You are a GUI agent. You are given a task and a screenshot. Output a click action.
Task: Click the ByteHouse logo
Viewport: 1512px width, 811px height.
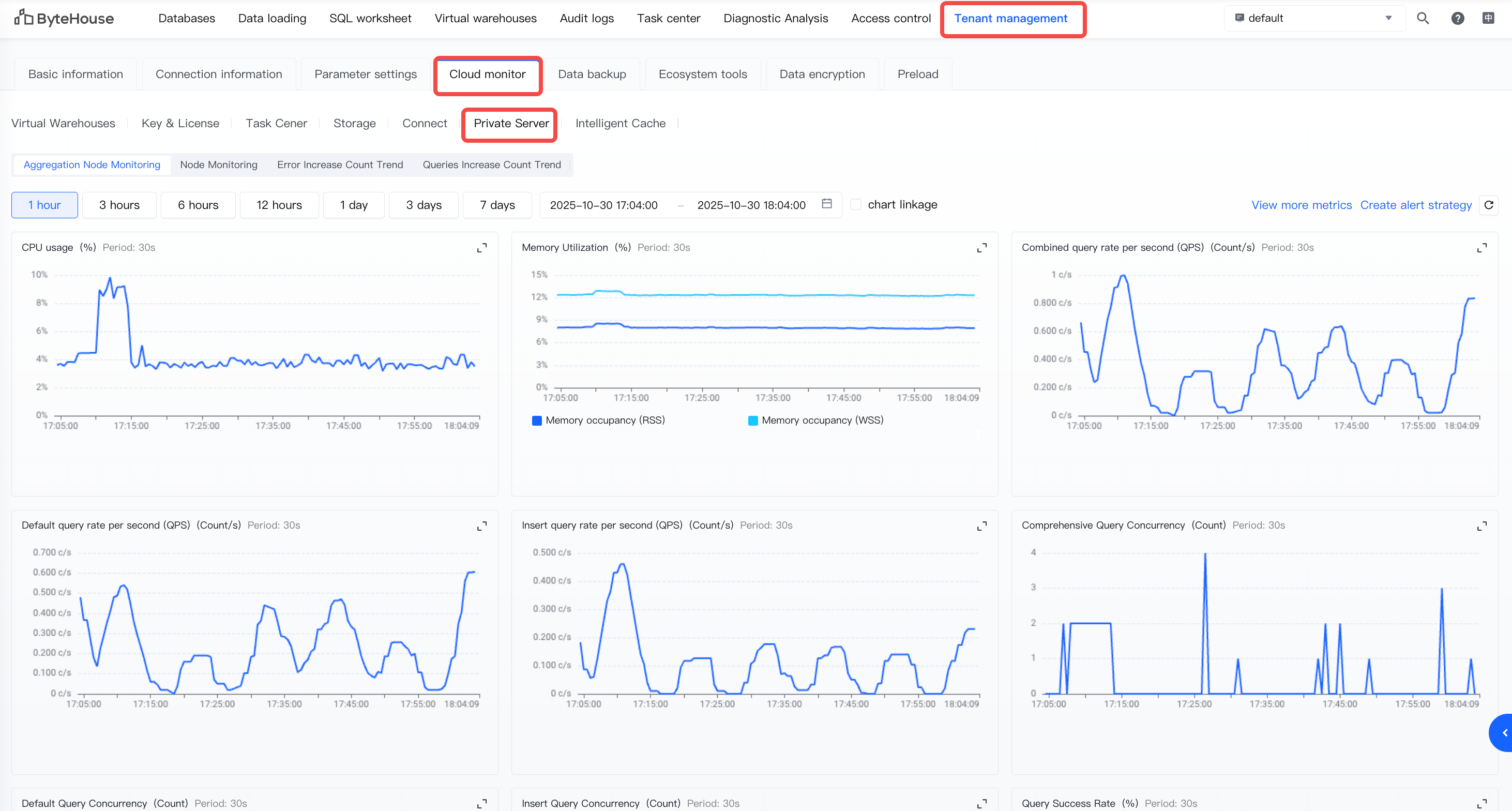(64, 18)
